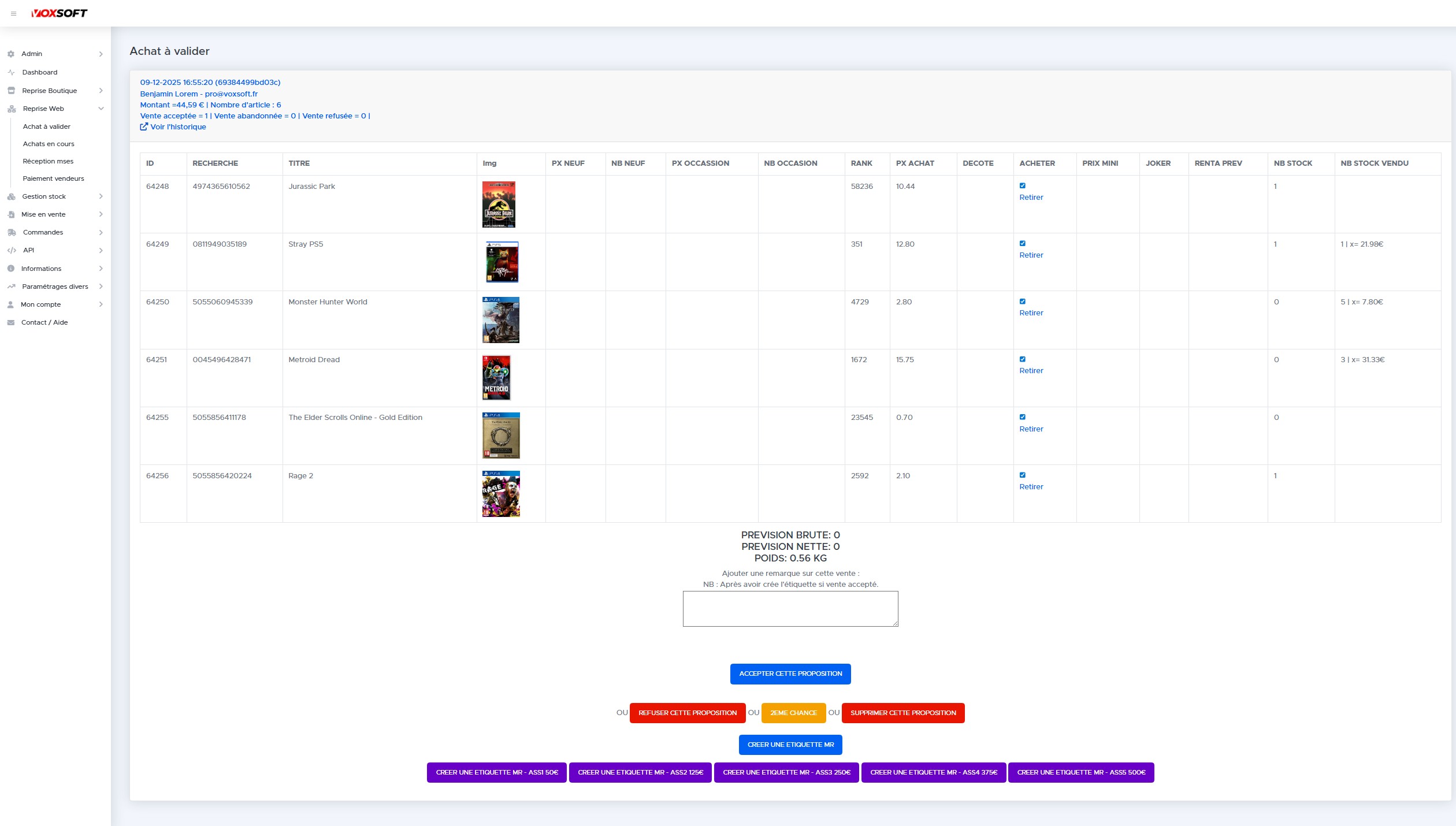Screen dimensions: 1456x826
Task: Select the Mise en vente document icon
Action: coord(11,214)
